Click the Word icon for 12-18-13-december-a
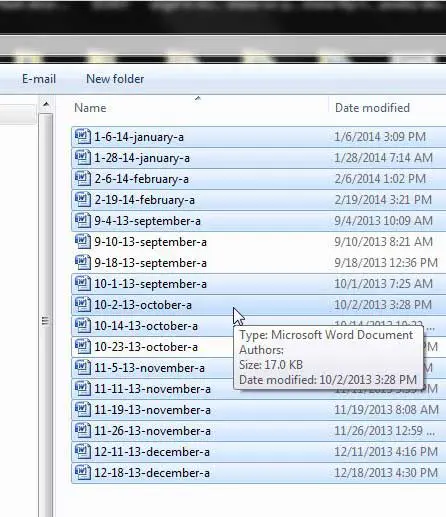 83,473
